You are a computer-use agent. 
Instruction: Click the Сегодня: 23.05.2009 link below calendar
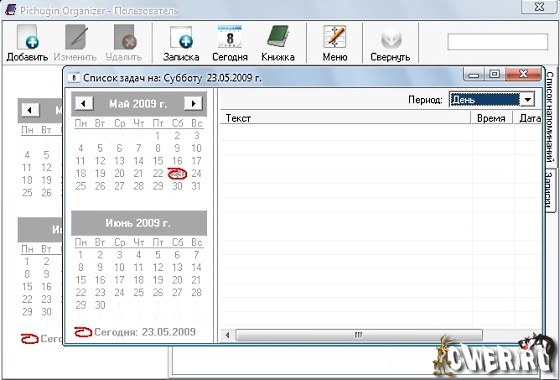[135, 332]
